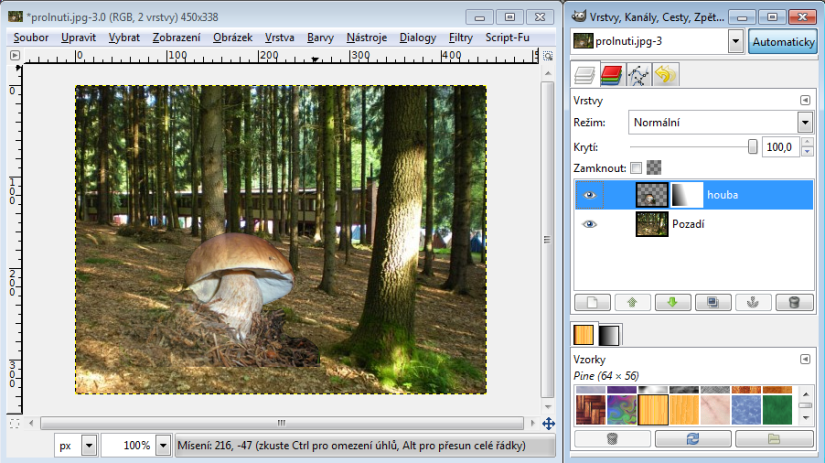Viewport: 825px width, 463px height.
Task: Open the Vrstvy panel configuration menu
Action: 805,100
